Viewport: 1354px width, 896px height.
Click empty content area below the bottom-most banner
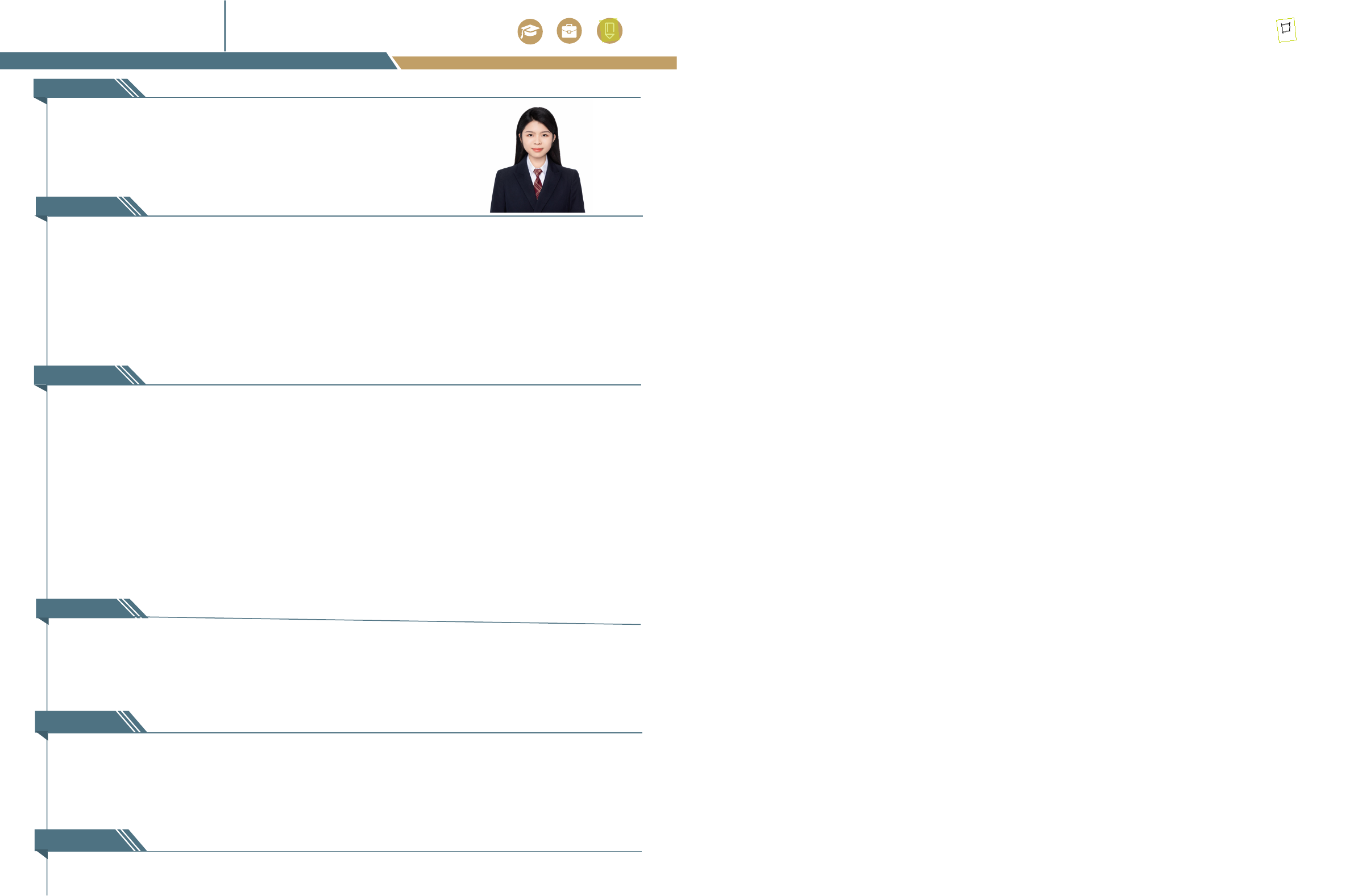(x=343, y=876)
